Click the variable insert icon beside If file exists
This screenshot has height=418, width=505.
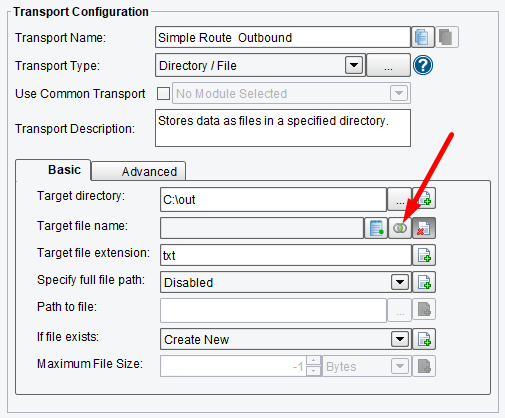coord(424,339)
